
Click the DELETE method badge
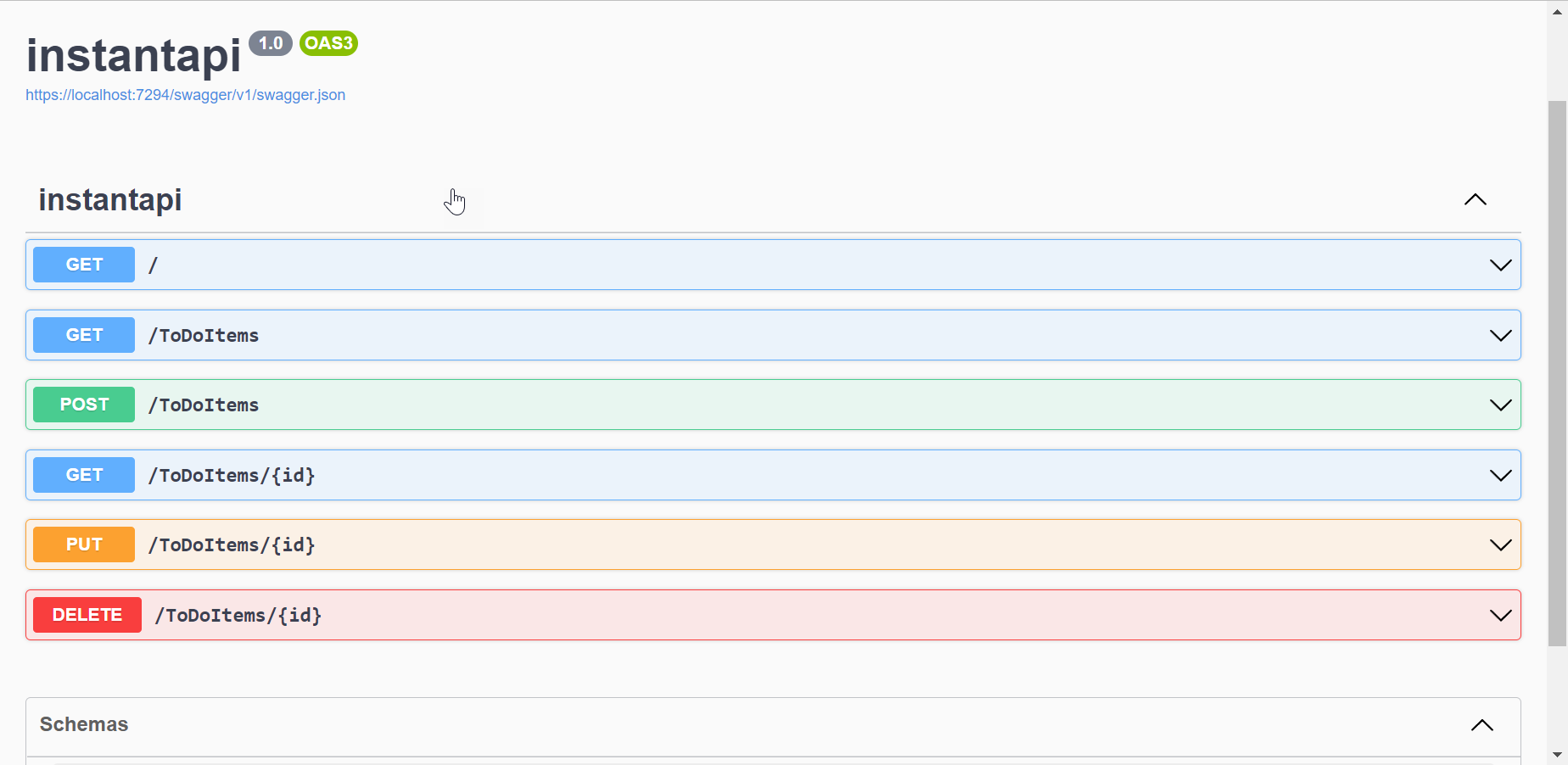[87, 615]
